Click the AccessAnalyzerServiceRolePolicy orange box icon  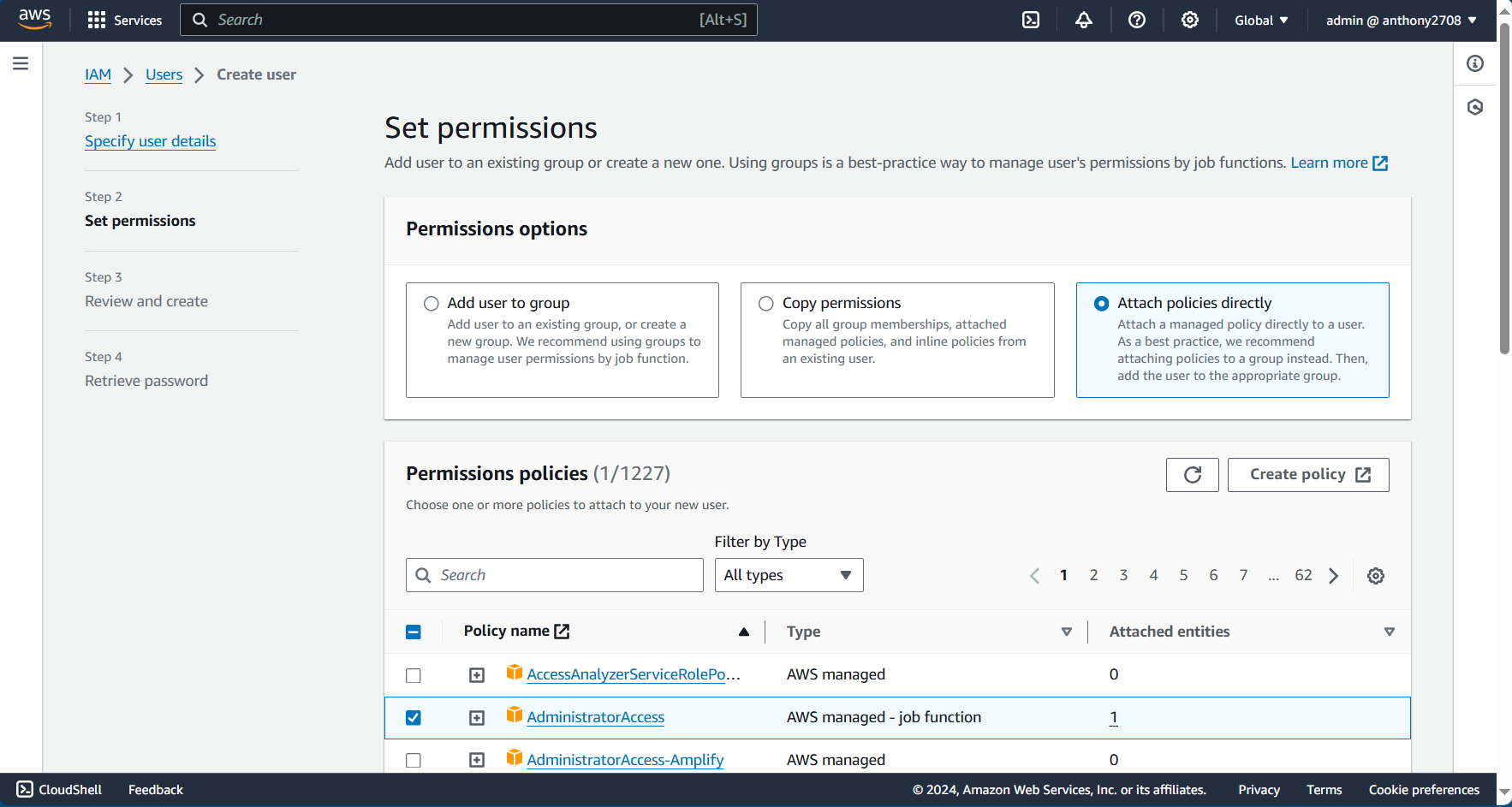click(x=515, y=673)
